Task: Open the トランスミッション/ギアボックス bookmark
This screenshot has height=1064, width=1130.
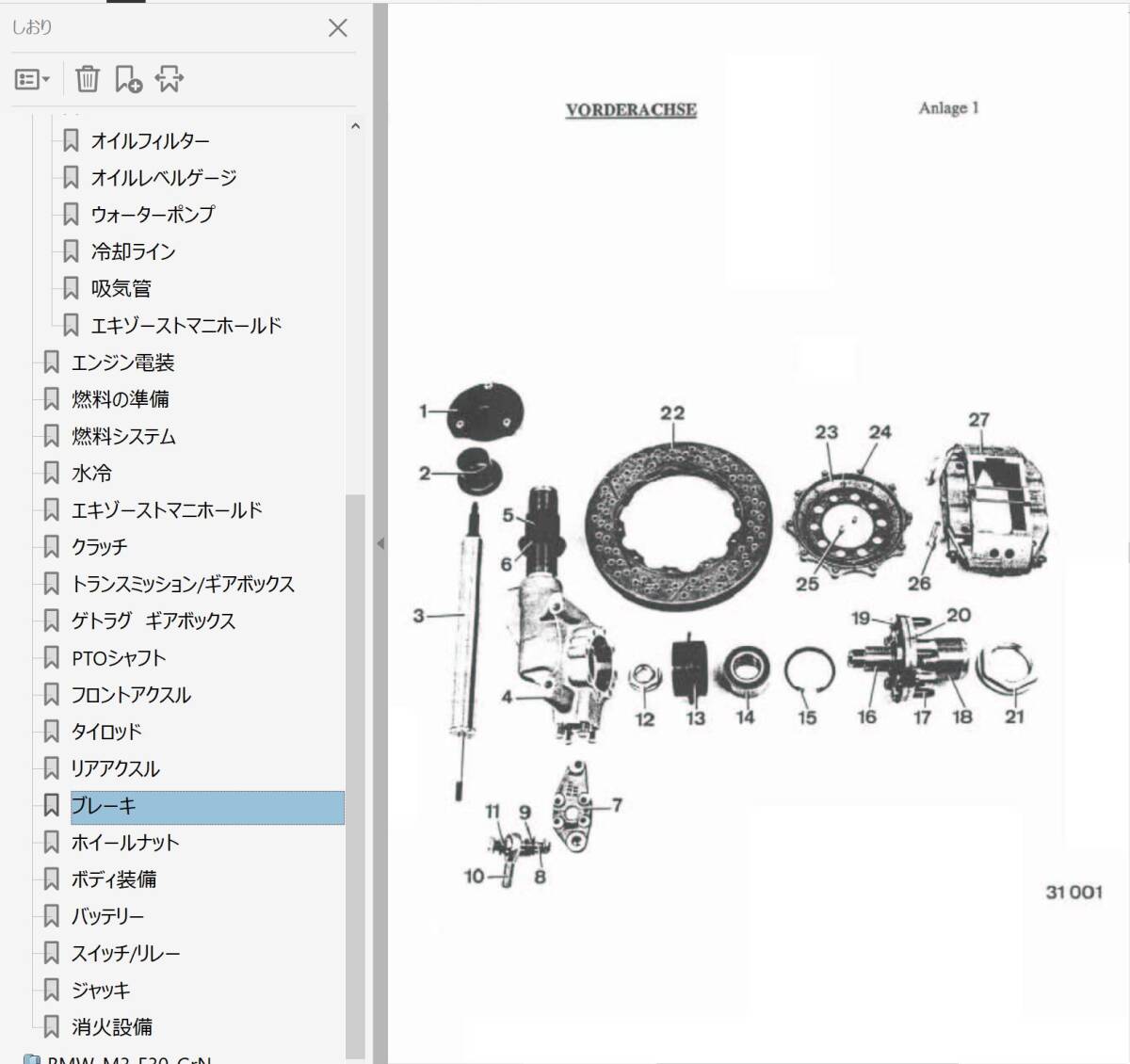Action: tap(183, 584)
